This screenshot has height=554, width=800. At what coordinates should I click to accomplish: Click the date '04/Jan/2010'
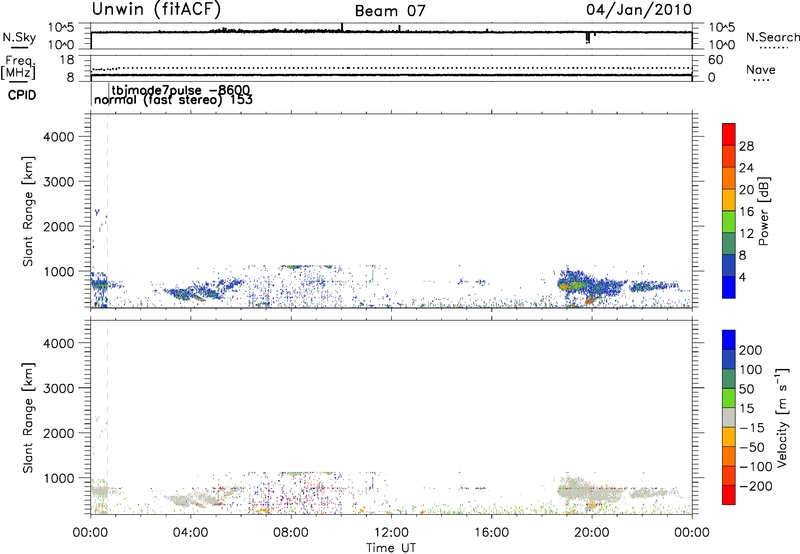click(x=639, y=10)
